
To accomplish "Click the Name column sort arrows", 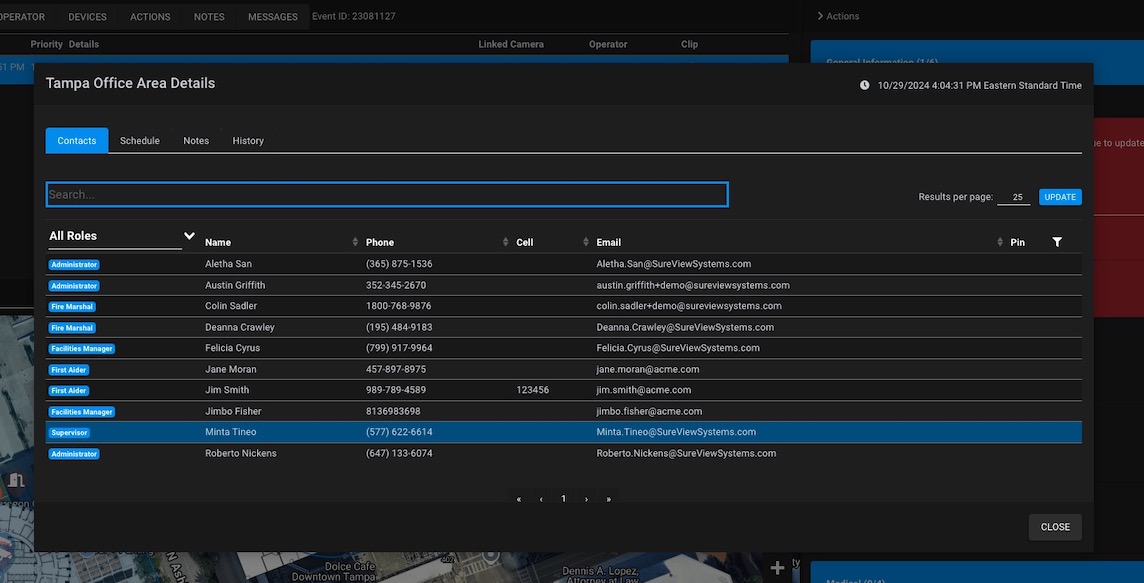I will click(355, 242).
